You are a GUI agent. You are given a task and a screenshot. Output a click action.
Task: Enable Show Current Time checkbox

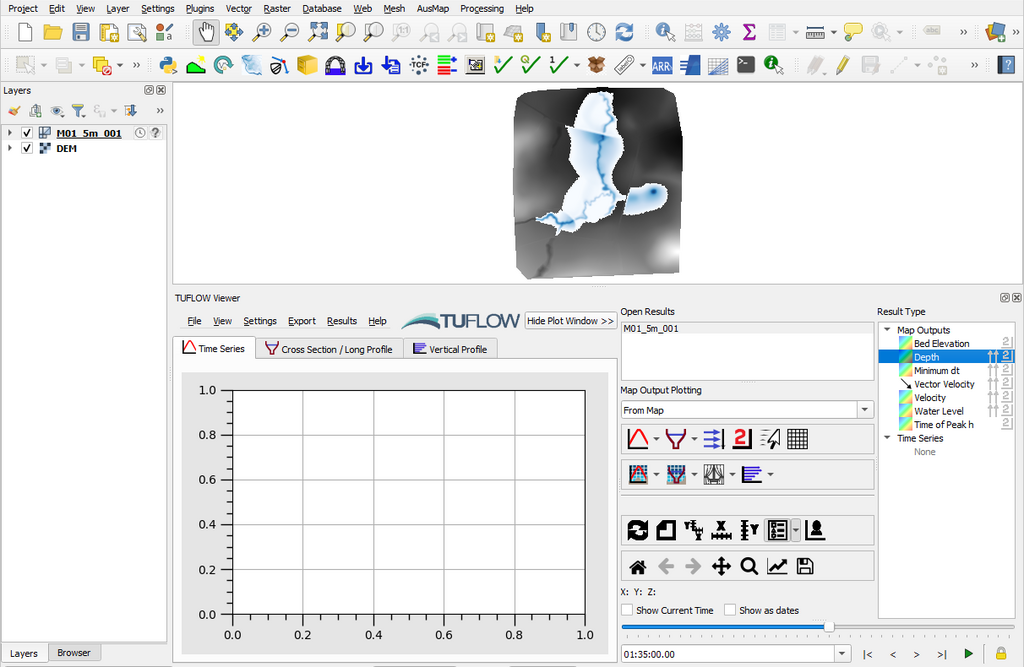[627, 610]
